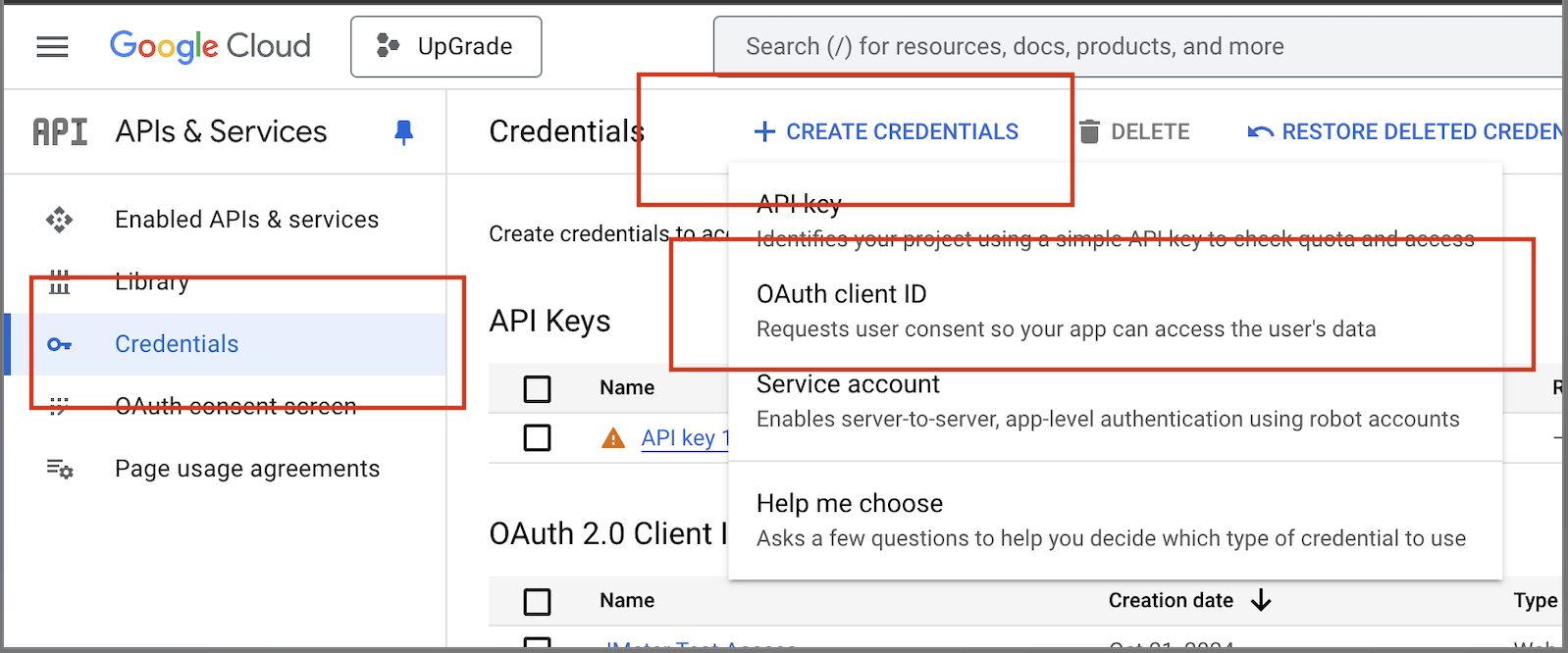Unpin APIs & Services using pin icon
Screen dimensions: 1568x653
[403, 131]
